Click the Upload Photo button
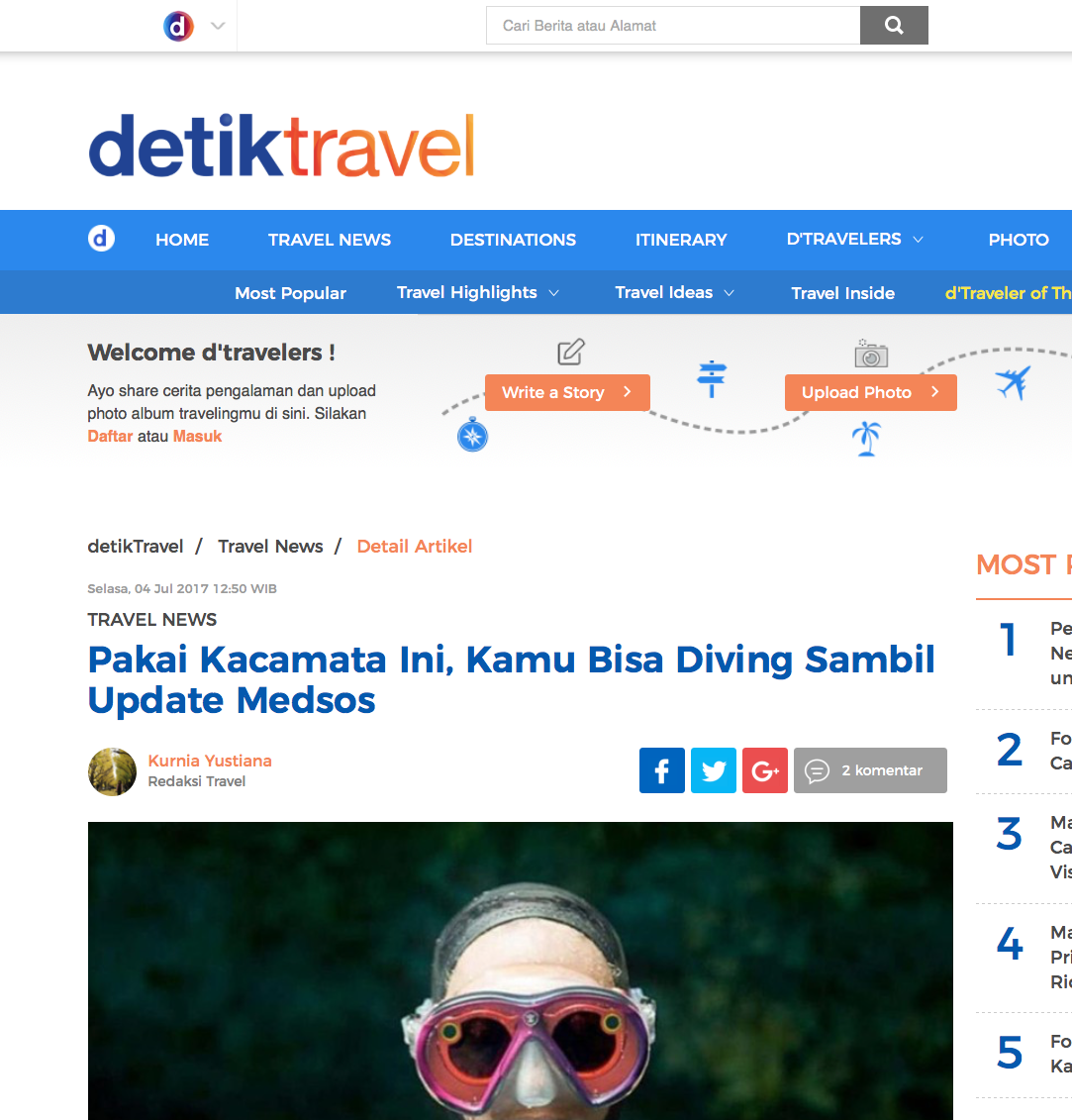This screenshot has width=1072, height=1120. point(871,392)
